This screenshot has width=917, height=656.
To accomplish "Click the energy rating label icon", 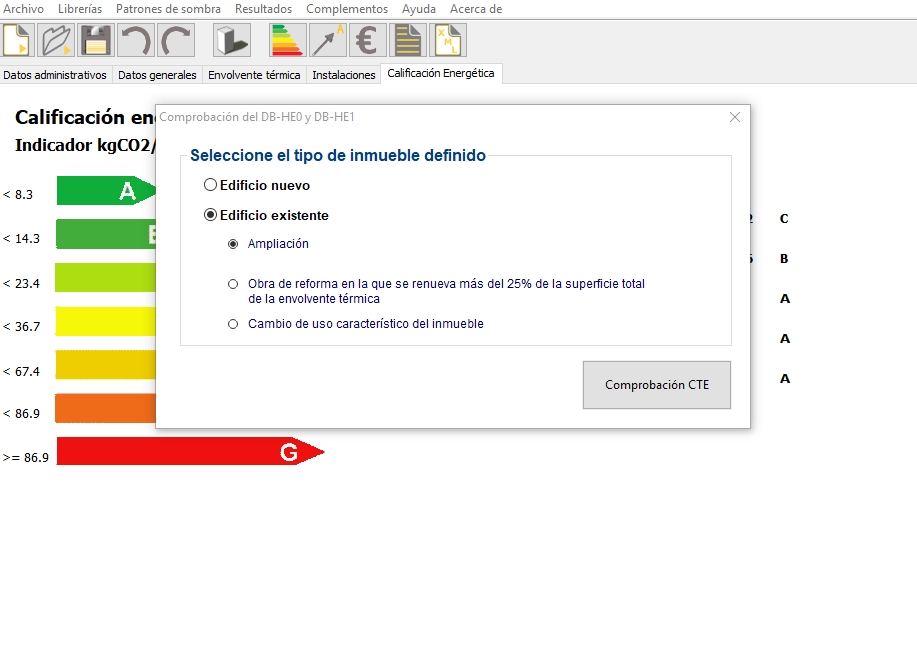I will coord(288,41).
